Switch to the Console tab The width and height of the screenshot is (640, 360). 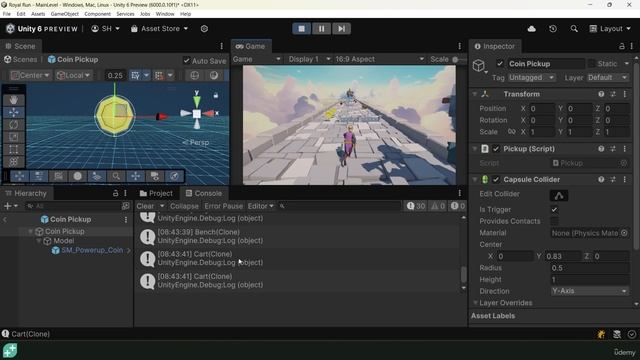click(x=204, y=193)
